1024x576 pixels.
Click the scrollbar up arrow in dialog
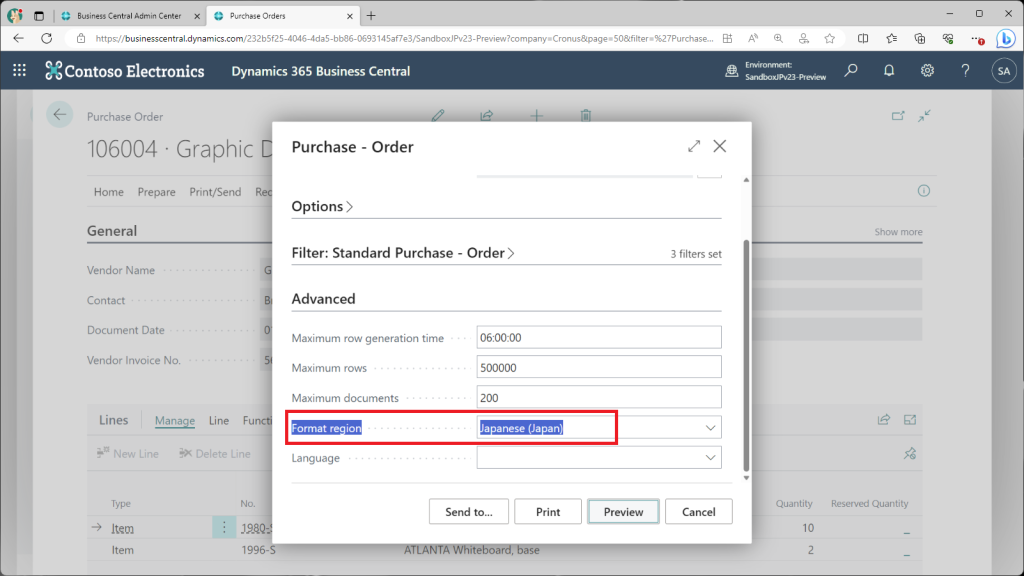tap(746, 180)
